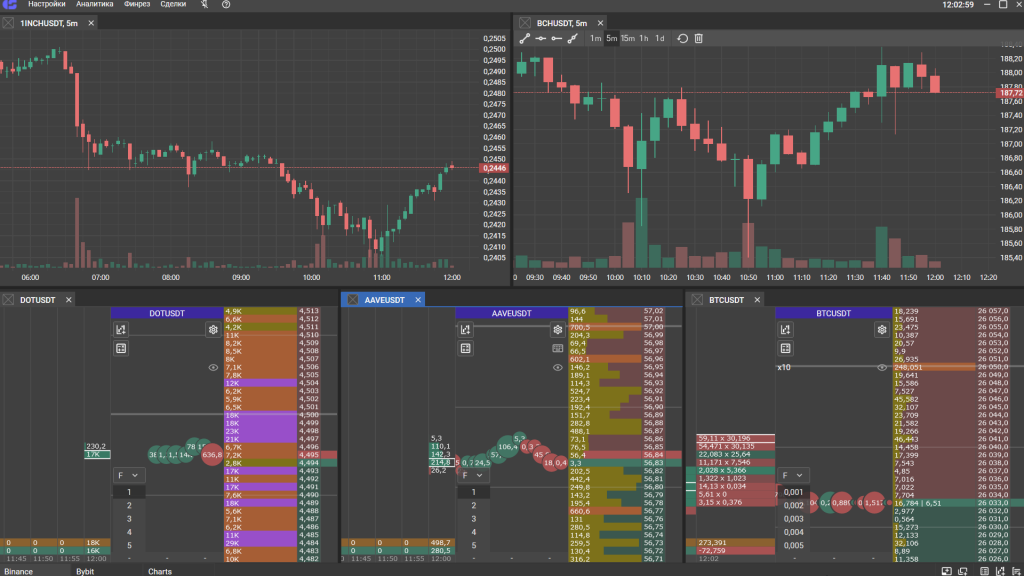Viewport: 1024px width, 576px height.
Task: Close the 1INCHUSDT chart tab
Action: (x=91, y=22)
